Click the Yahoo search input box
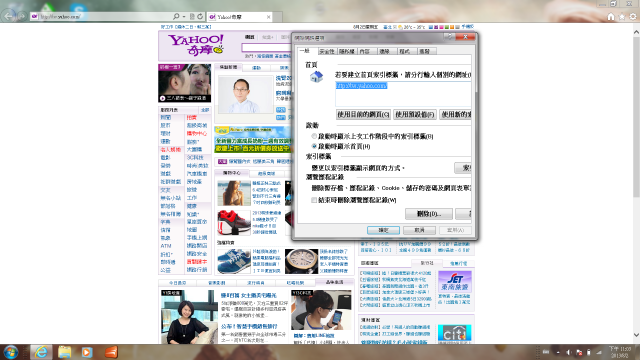640x360 pixels. coord(266,47)
